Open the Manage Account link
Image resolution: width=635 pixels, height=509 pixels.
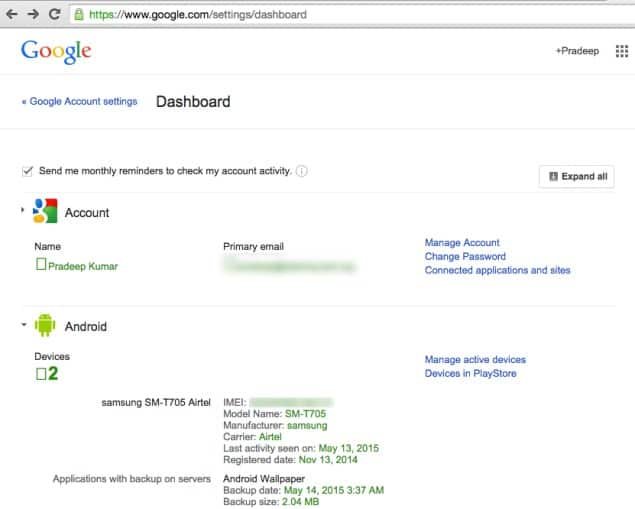[462, 243]
